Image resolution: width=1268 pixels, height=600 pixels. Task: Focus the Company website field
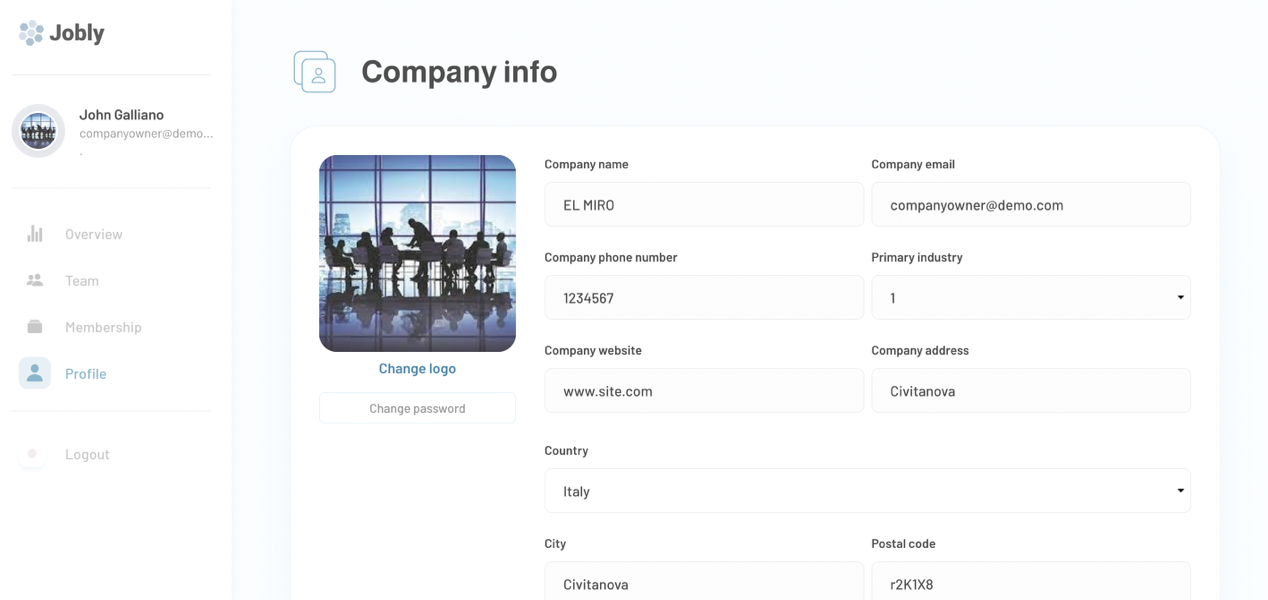point(704,390)
